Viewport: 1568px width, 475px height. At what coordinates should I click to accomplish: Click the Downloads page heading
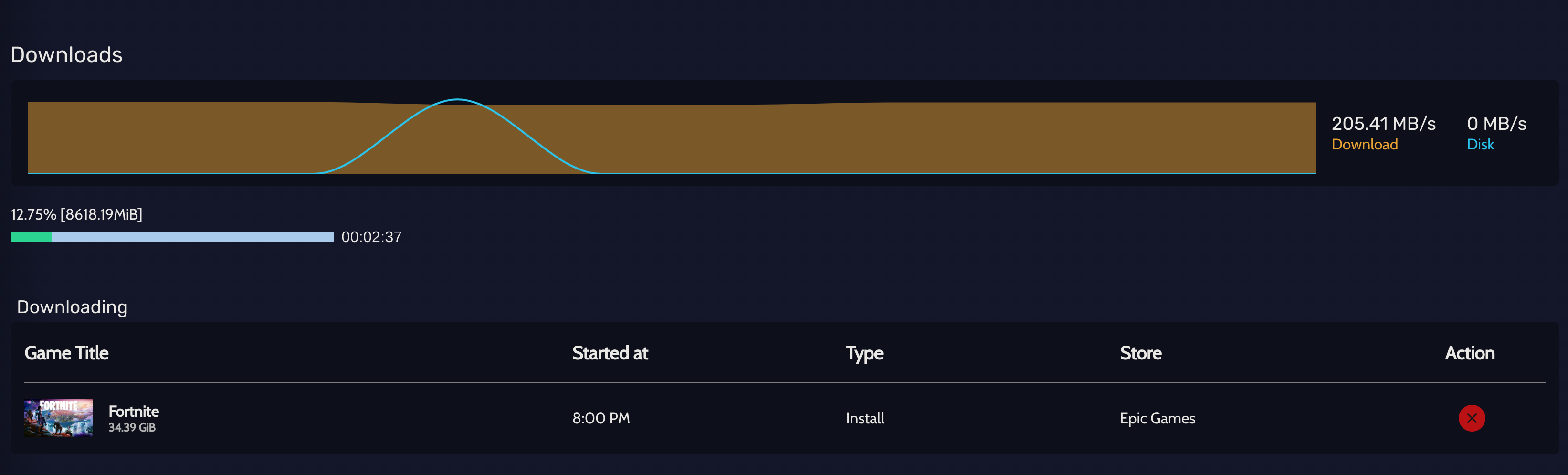point(66,54)
